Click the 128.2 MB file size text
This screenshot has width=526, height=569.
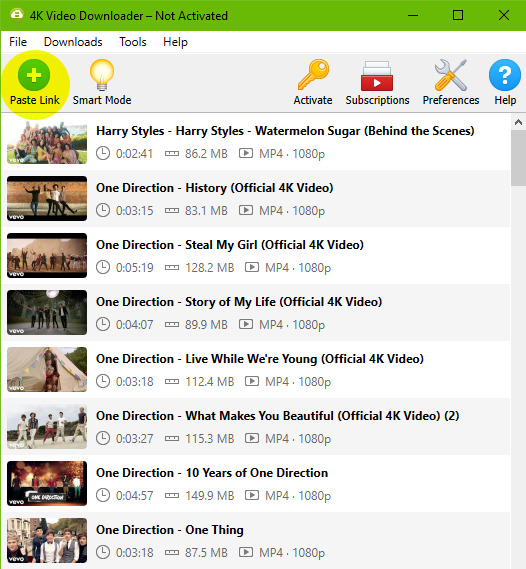[210, 267]
